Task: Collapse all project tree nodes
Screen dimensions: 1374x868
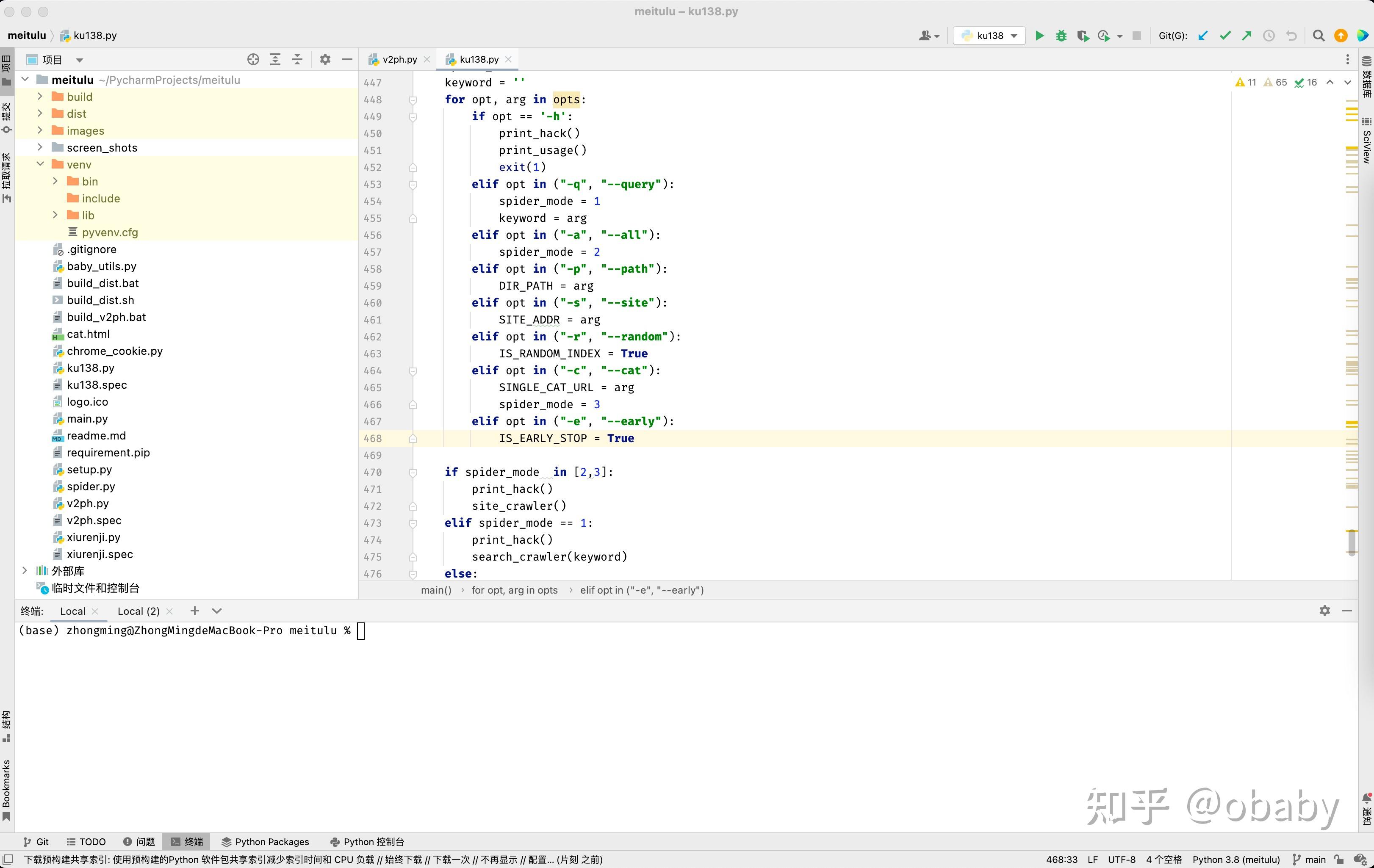Action: point(297,59)
